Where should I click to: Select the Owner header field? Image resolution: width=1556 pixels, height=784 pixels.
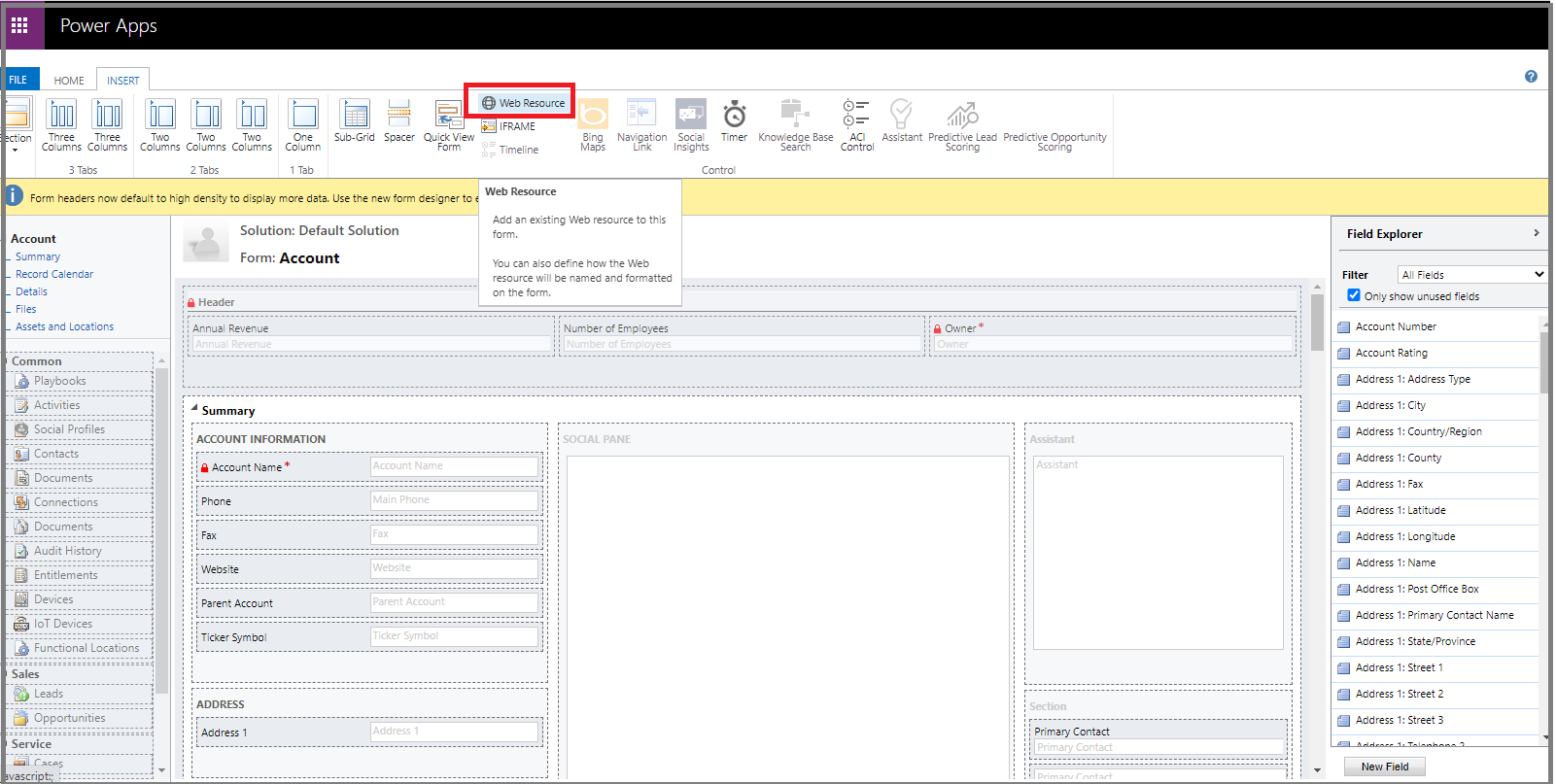tap(1113, 336)
